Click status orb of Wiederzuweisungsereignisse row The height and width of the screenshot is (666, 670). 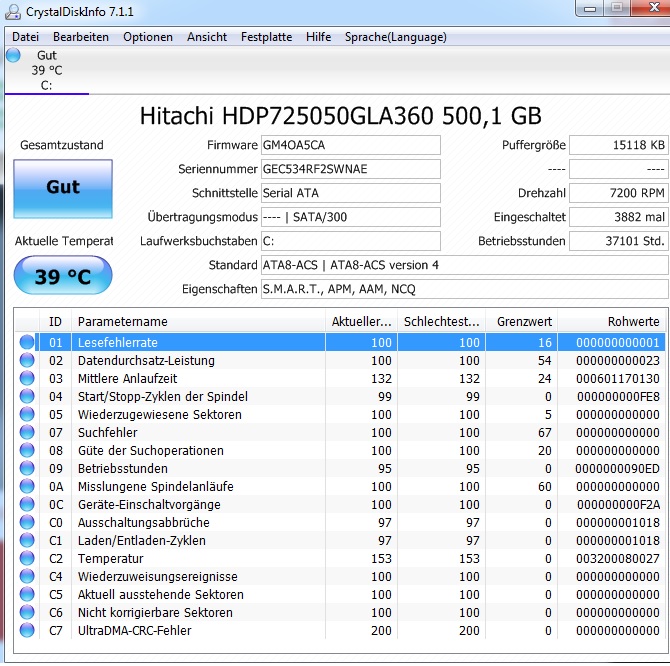pyautogui.click(x=27, y=576)
